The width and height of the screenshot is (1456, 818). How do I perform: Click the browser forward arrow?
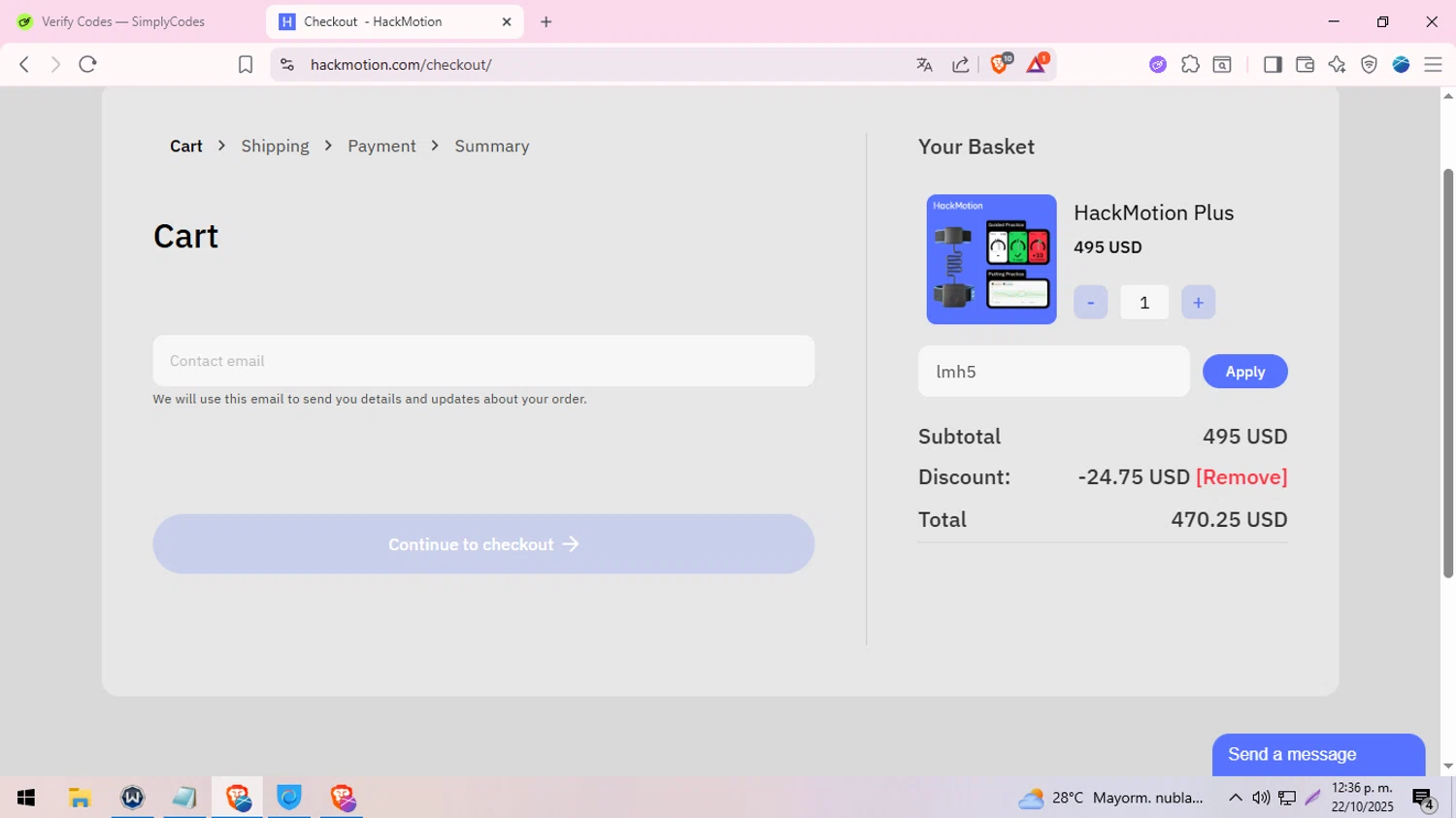click(x=55, y=64)
